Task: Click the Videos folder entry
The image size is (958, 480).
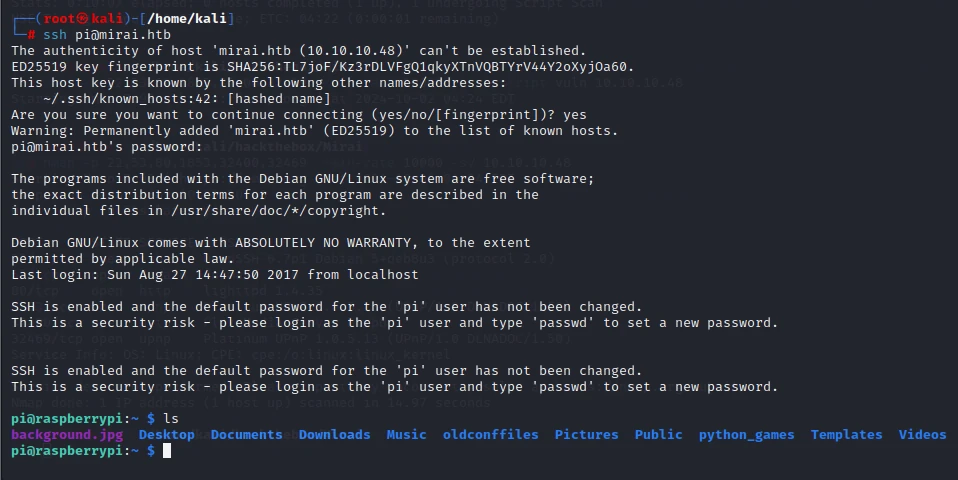Action: pos(923,435)
